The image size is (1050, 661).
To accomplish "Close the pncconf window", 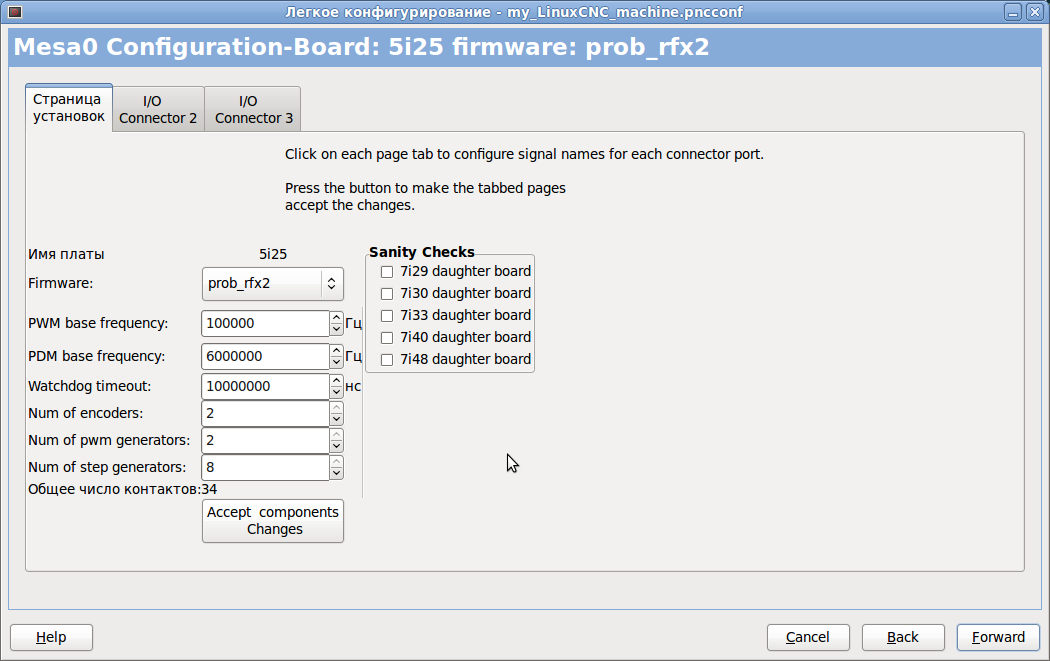I will tap(1035, 12).
